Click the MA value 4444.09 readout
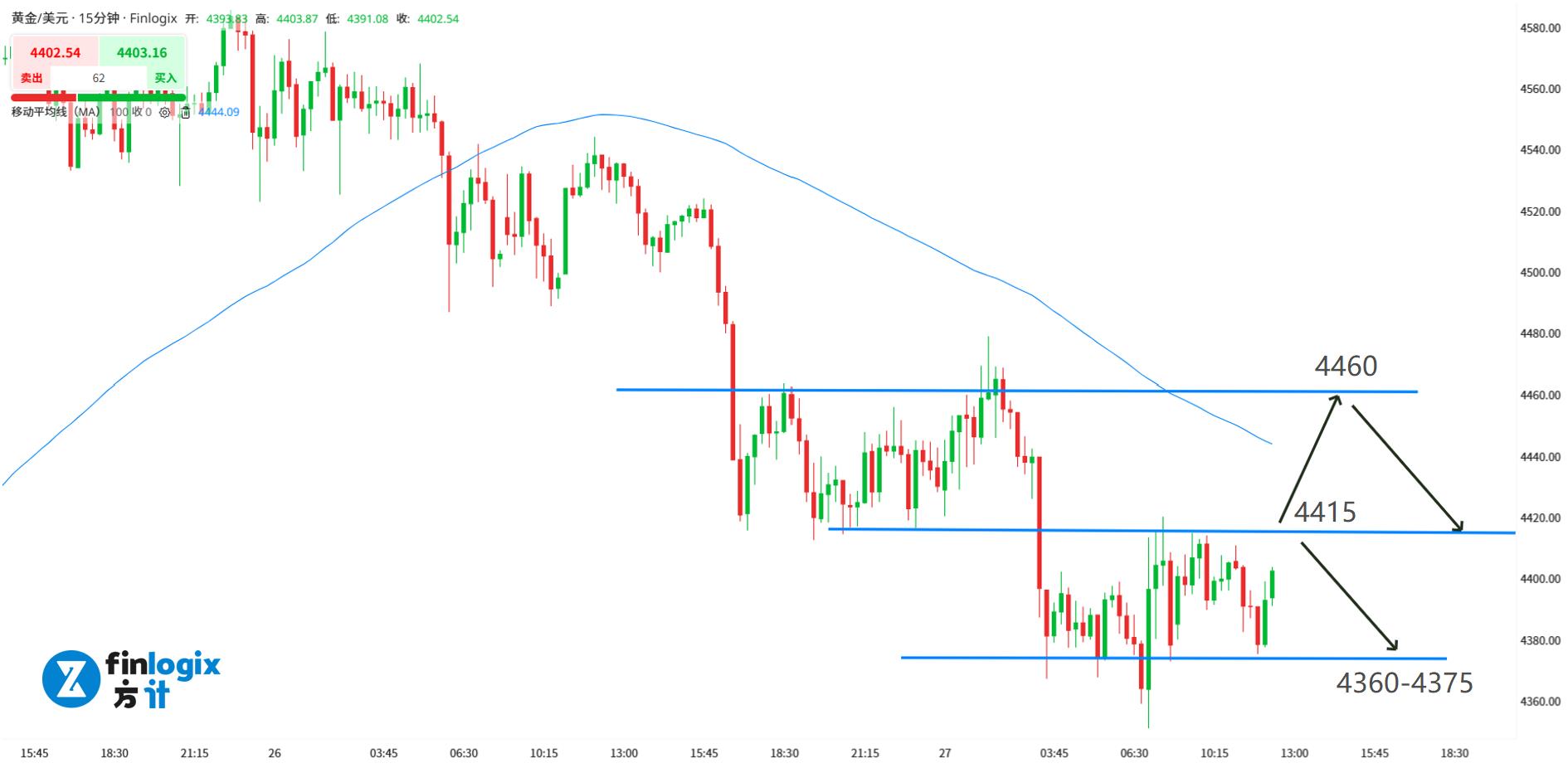Image resolution: width=1568 pixels, height=768 pixels. (x=219, y=112)
